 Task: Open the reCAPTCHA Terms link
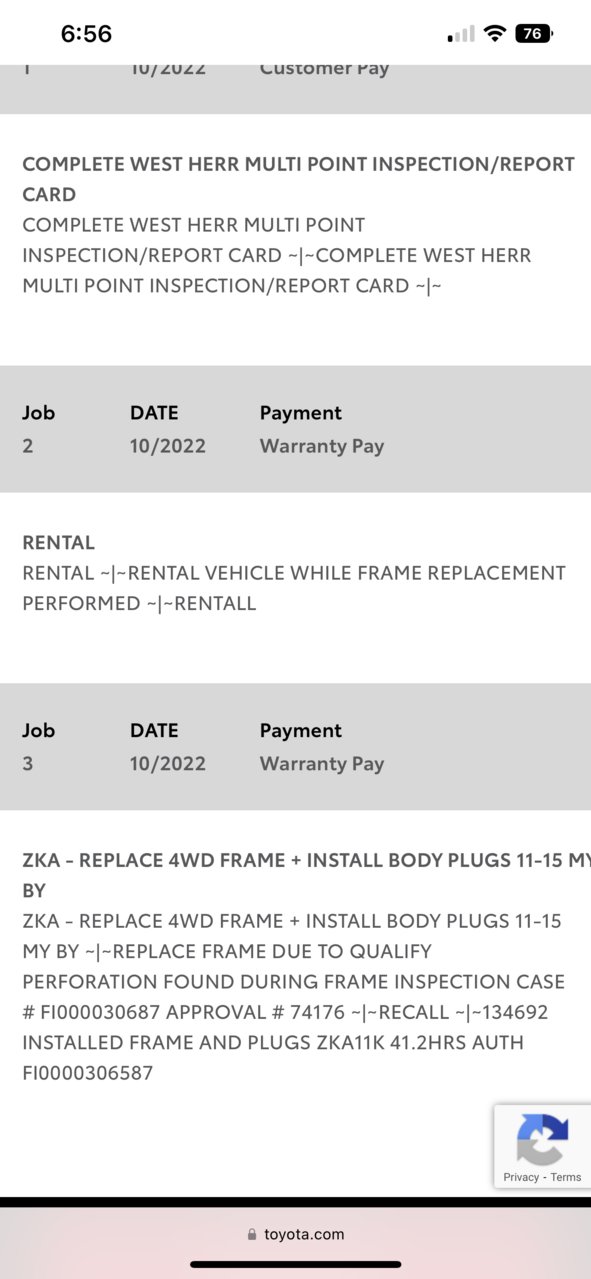(565, 1177)
